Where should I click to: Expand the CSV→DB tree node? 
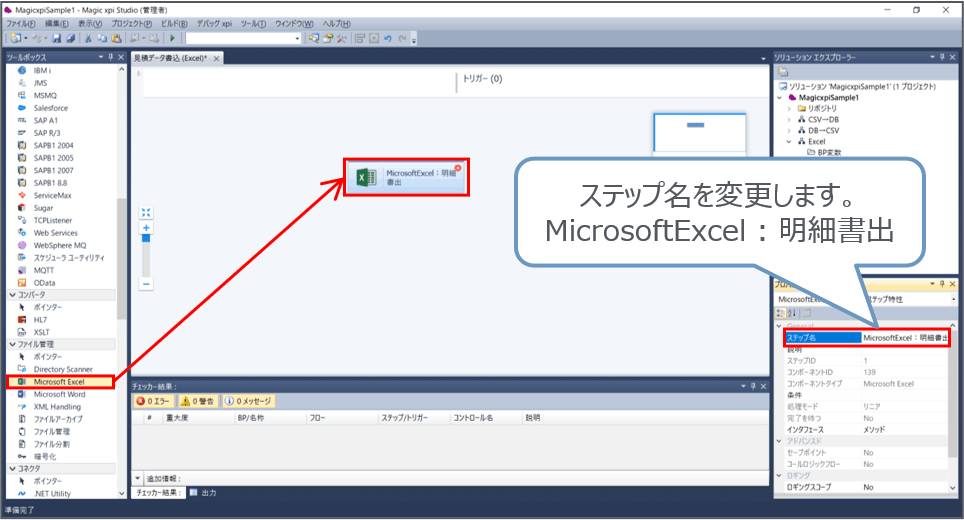point(789,119)
